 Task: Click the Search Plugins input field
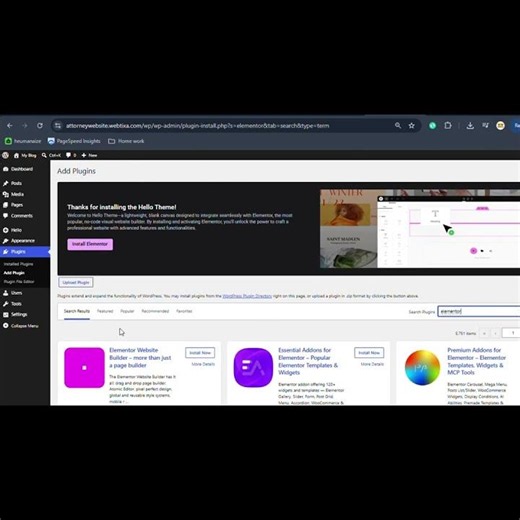[479, 311]
